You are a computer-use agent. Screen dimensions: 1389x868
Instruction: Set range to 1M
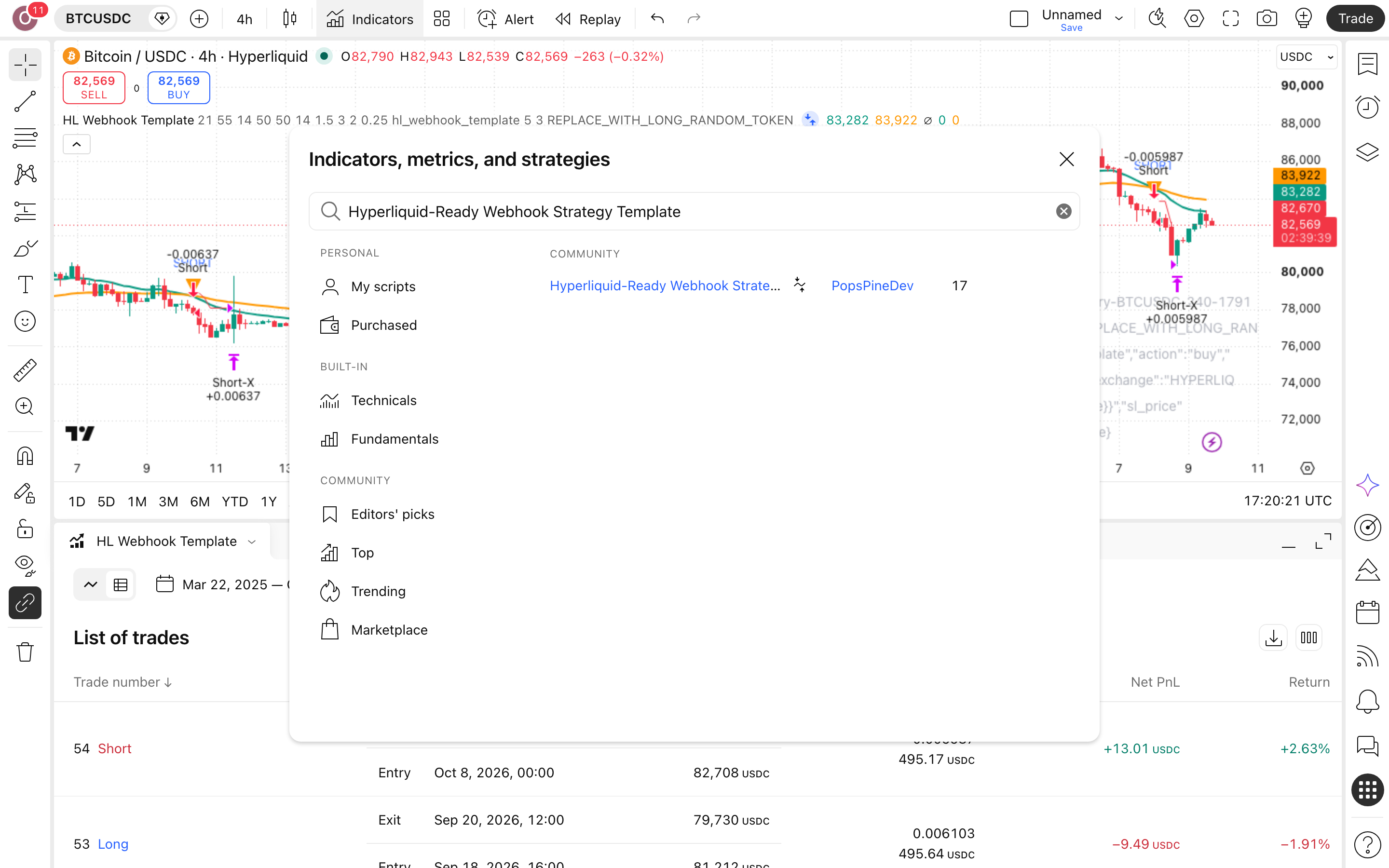pyautogui.click(x=136, y=501)
